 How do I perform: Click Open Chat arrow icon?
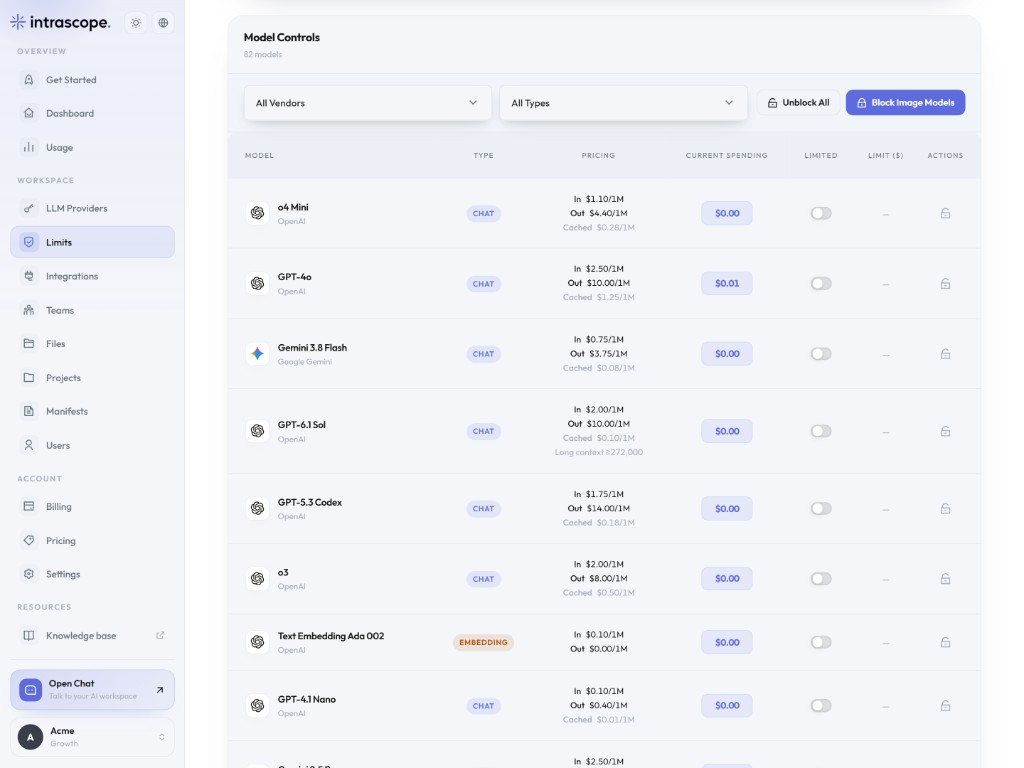coord(160,690)
